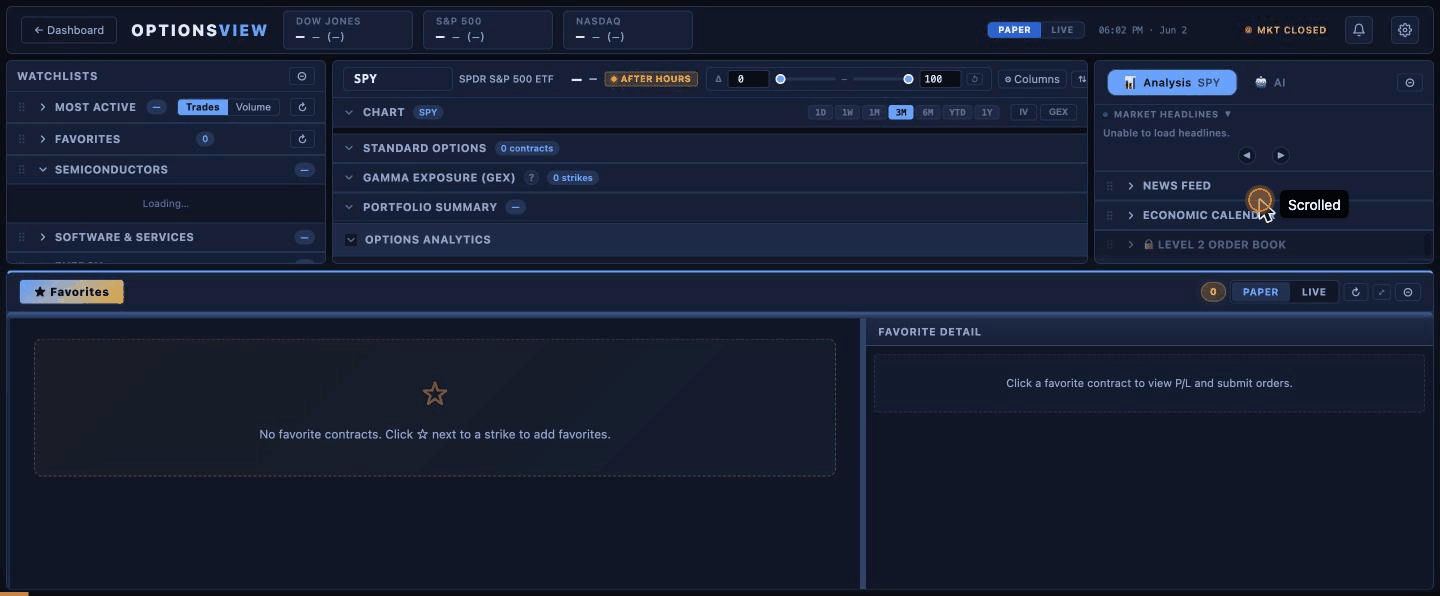Reset the delta range filter

[x=974, y=79]
